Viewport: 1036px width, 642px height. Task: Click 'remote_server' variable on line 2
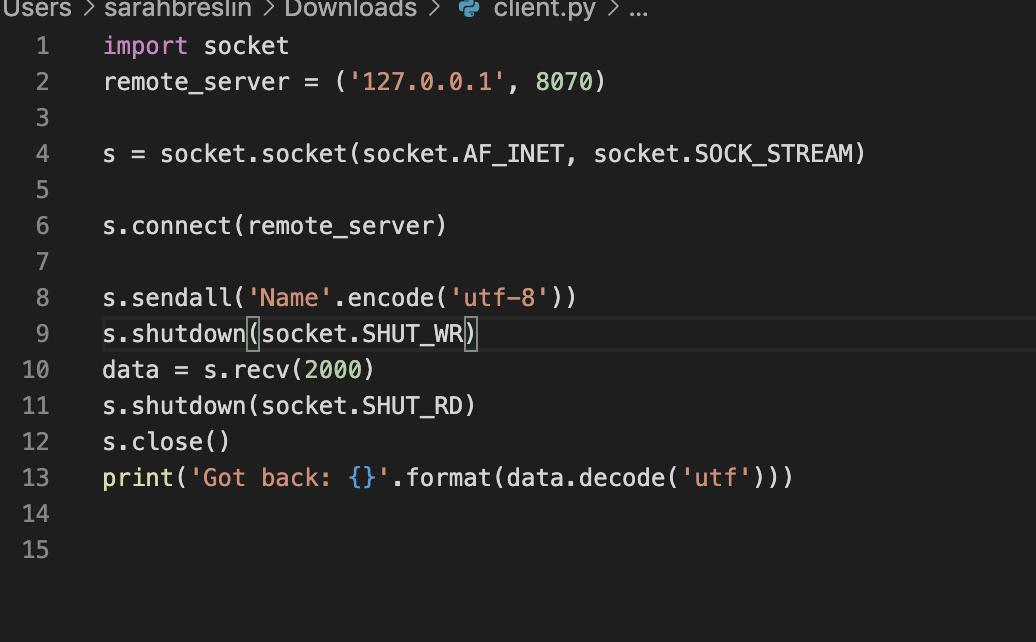pyautogui.click(x=196, y=83)
